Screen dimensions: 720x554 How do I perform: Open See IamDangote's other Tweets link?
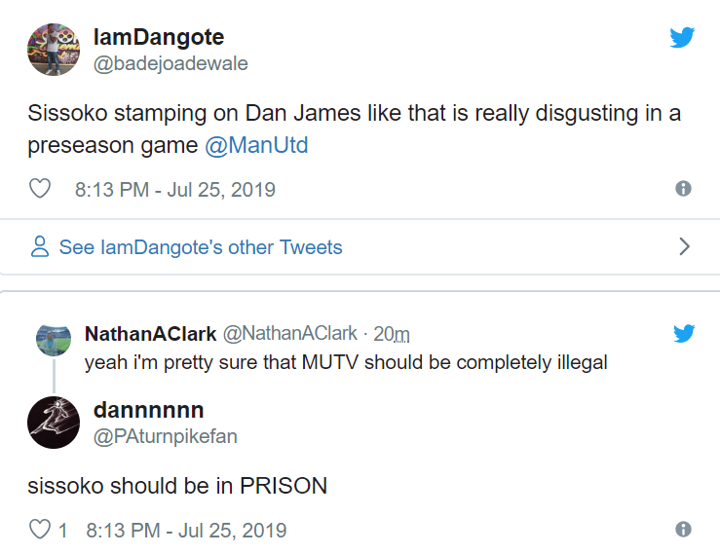pyautogui.click(x=200, y=247)
